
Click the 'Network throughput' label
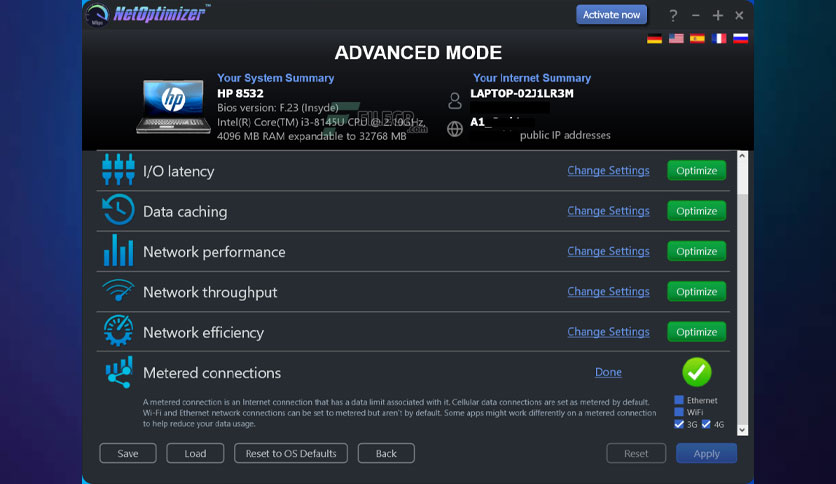coord(210,292)
